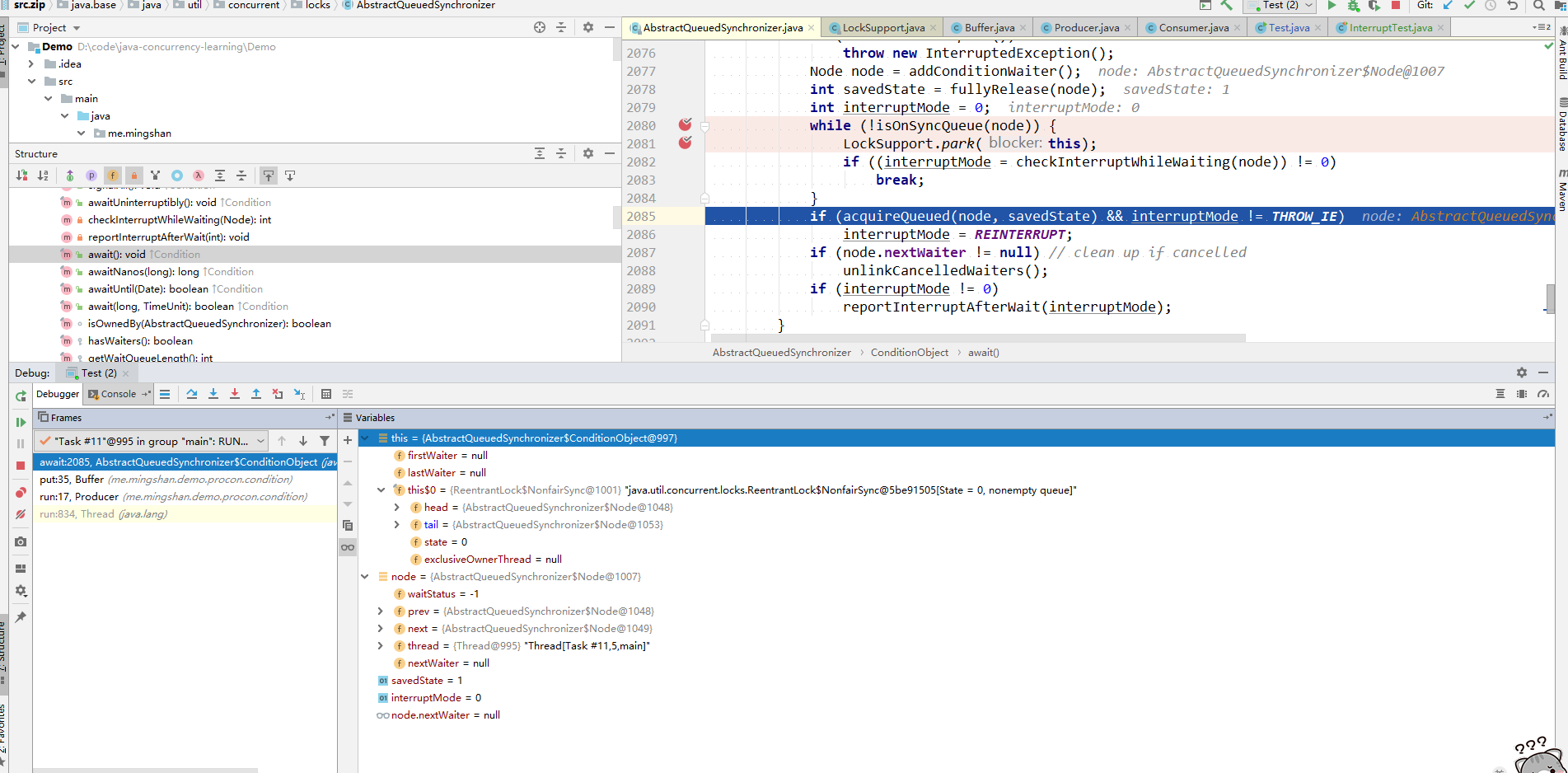The width and height of the screenshot is (1568, 773).
Task: Expand the .idea folder
Action: pyautogui.click(x=31, y=63)
